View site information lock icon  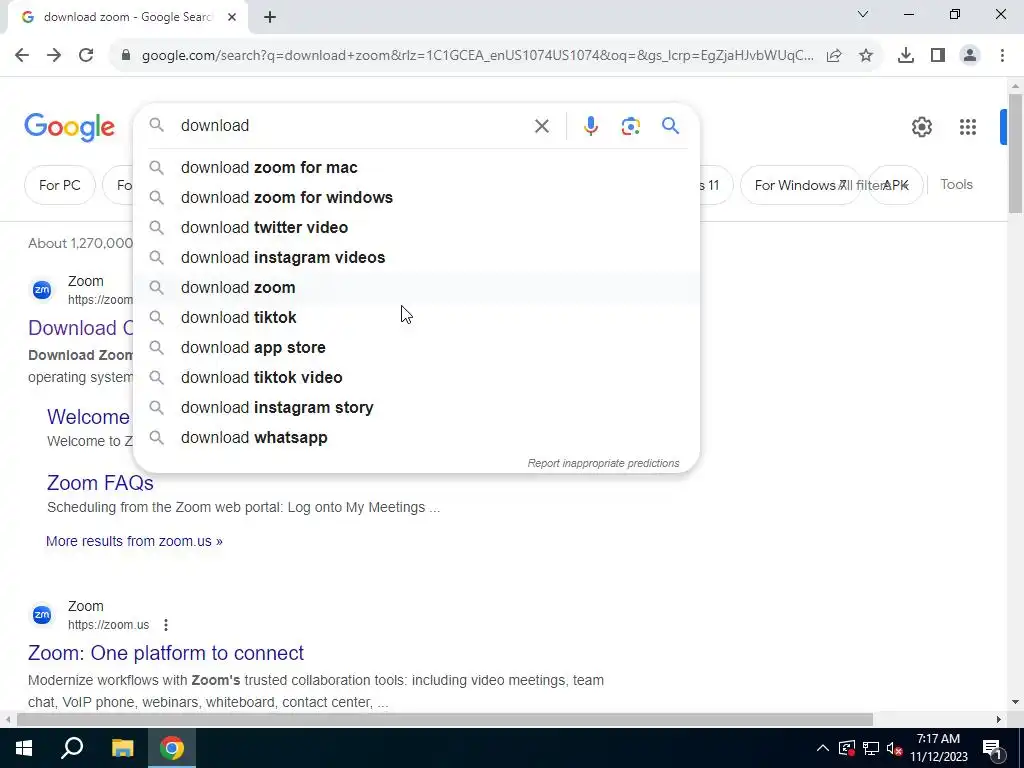tap(126, 56)
